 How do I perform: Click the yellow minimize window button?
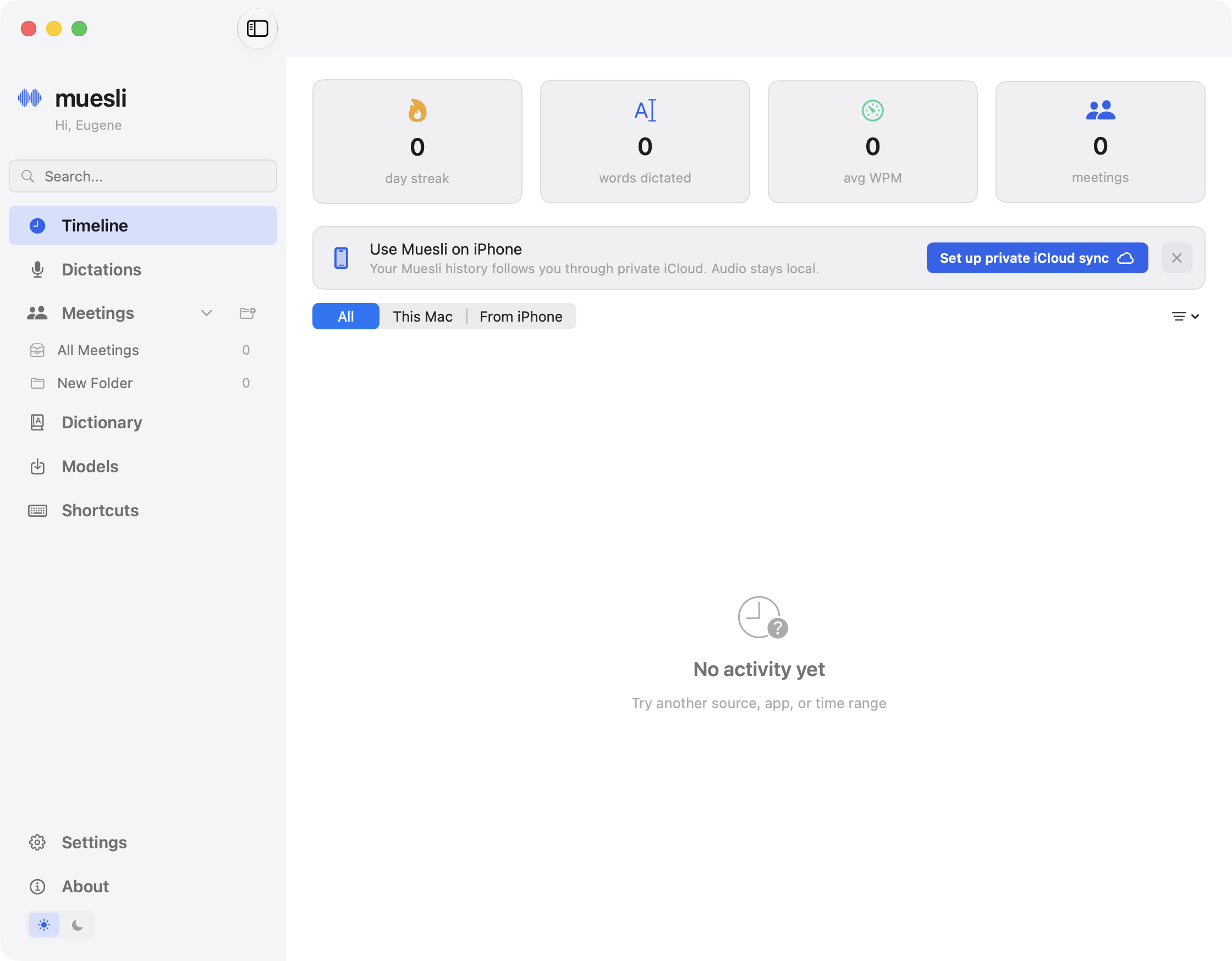54,28
